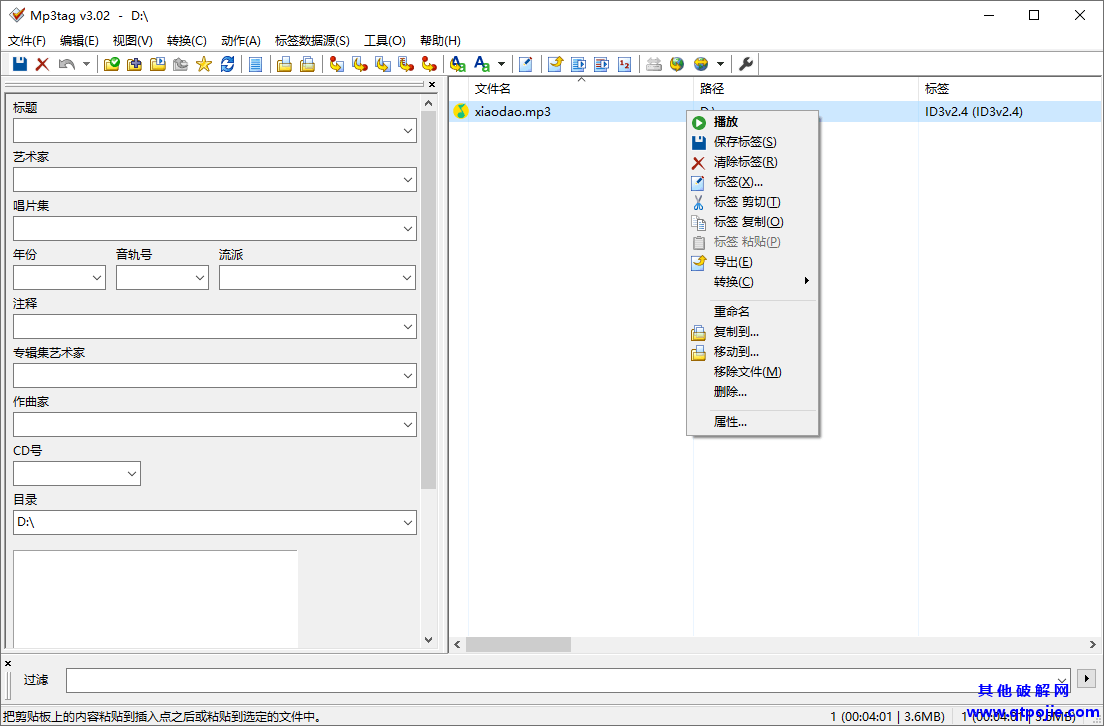Open the 视图(V) menu
Viewport: 1104px width, 726px height.
(x=132, y=41)
